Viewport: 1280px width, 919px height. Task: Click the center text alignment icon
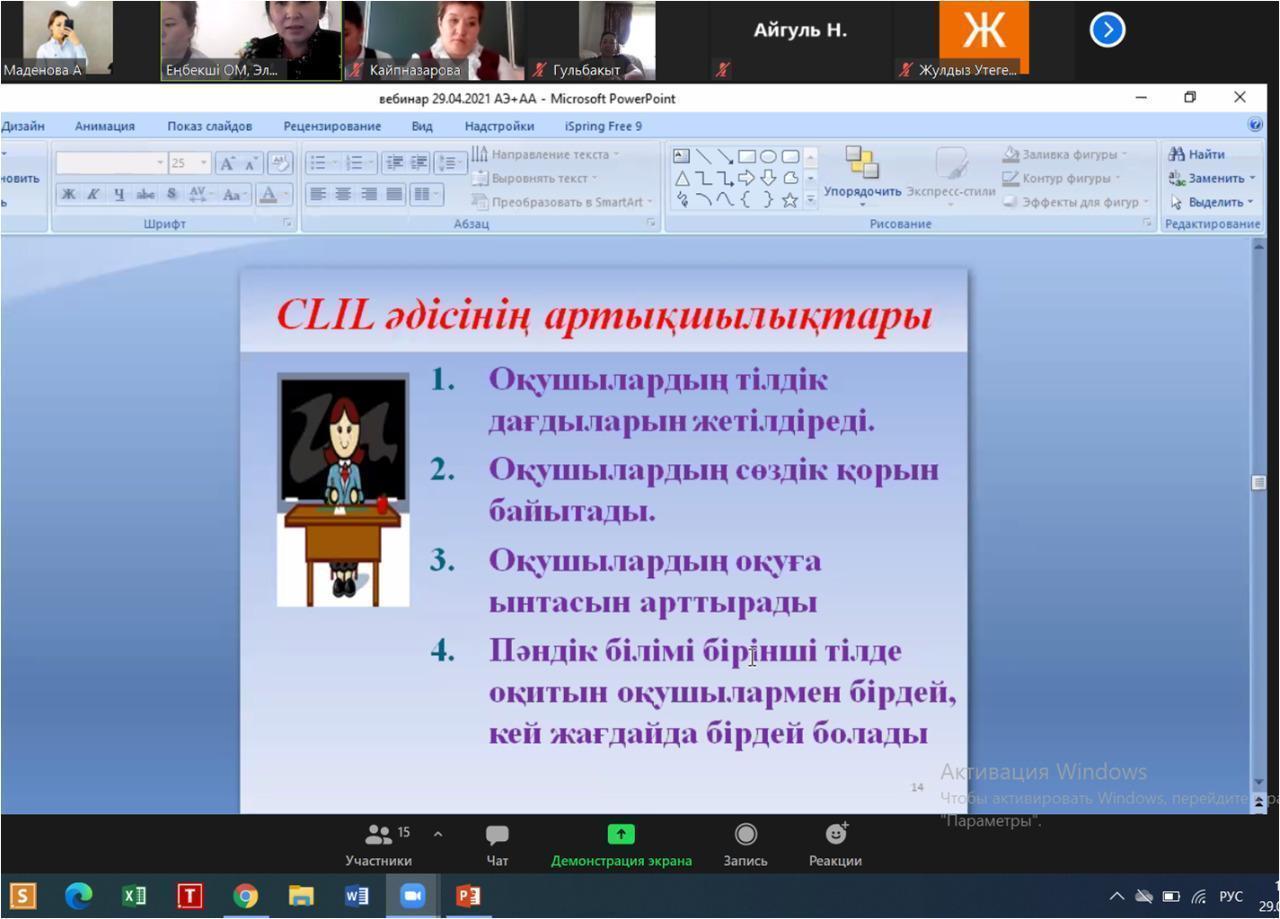(343, 195)
